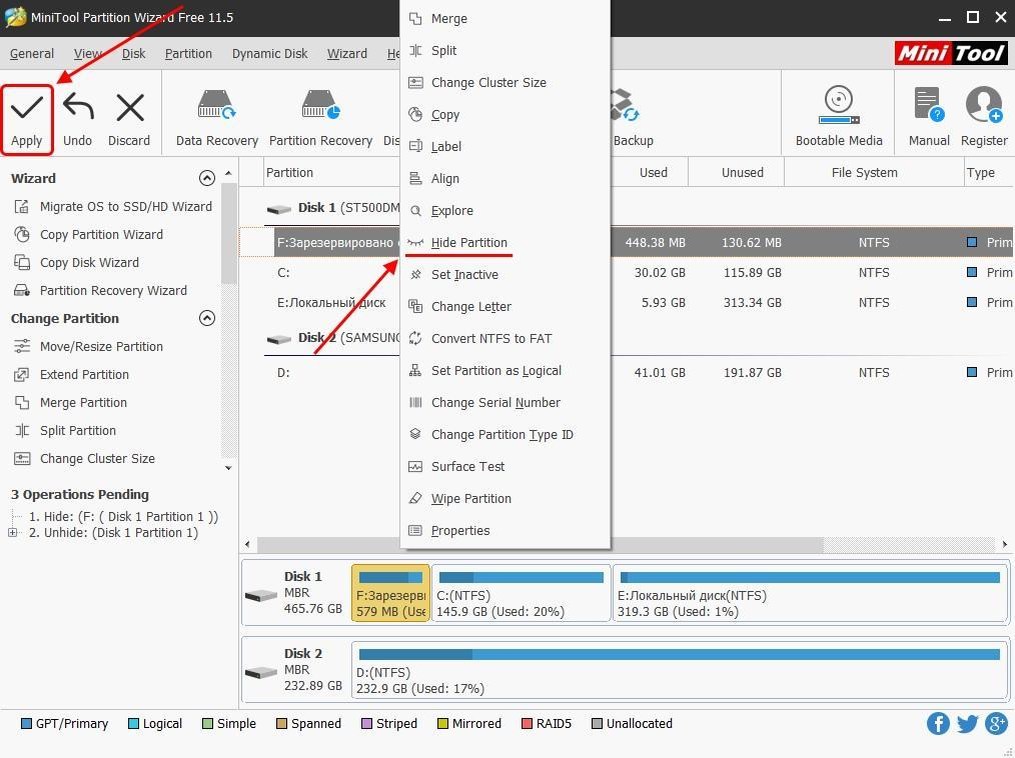Select Split in context menu
The width and height of the screenshot is (1015, 758).
[505, 50]
